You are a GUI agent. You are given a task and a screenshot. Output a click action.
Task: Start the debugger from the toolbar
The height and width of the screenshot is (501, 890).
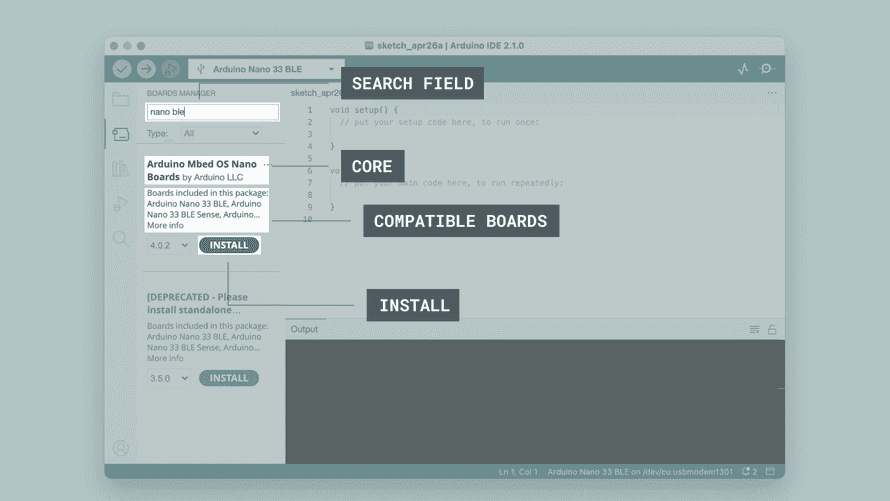(171, 69)
